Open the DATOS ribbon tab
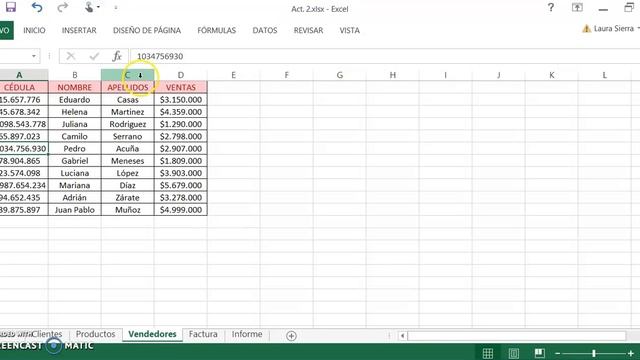 pos(265,30)
